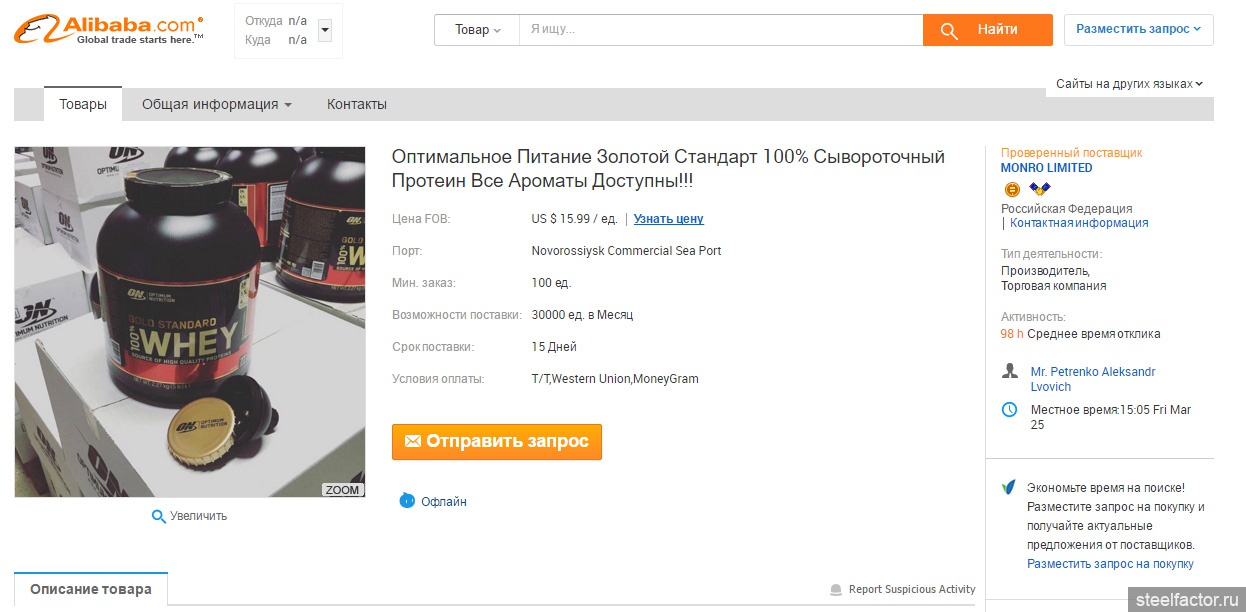
Task: Open the MONRO LIMITED supplier link
Action: (x=1046, y=168)
